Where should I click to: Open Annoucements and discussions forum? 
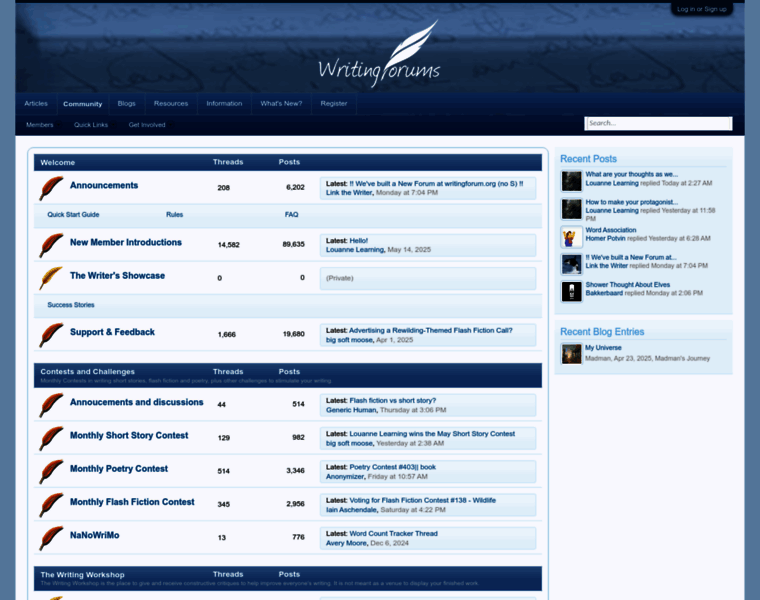[136, 402]
